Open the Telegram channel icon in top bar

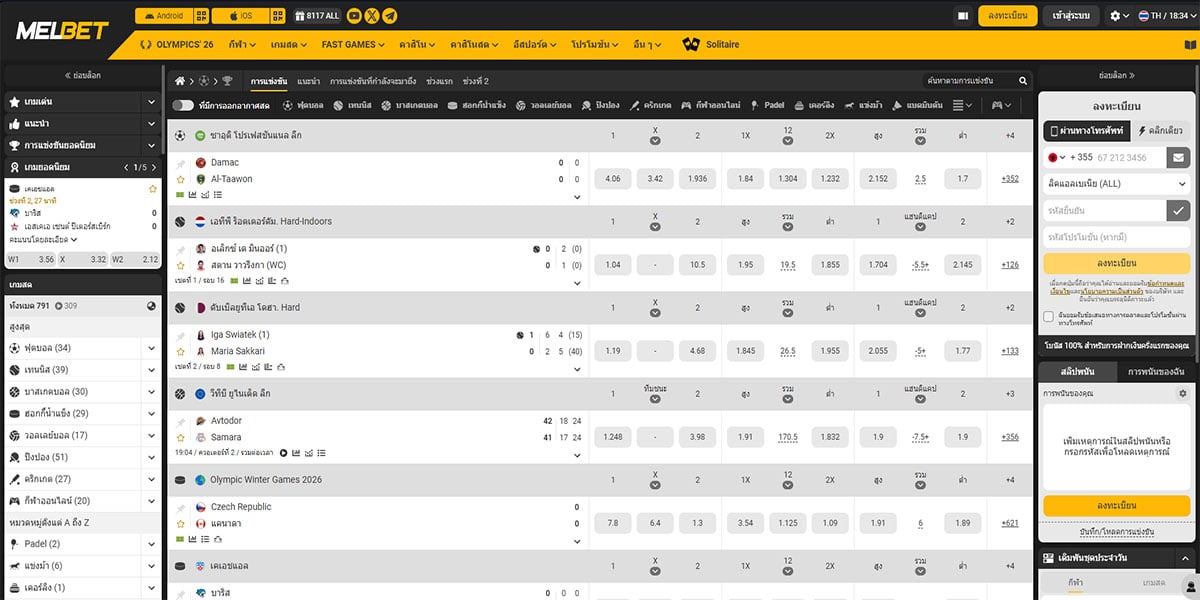389,15
